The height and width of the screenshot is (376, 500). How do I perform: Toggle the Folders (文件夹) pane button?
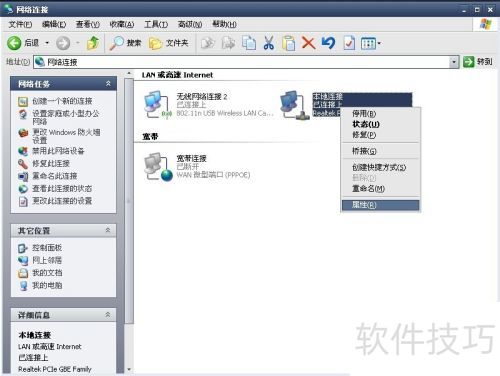tap(169, 43)
